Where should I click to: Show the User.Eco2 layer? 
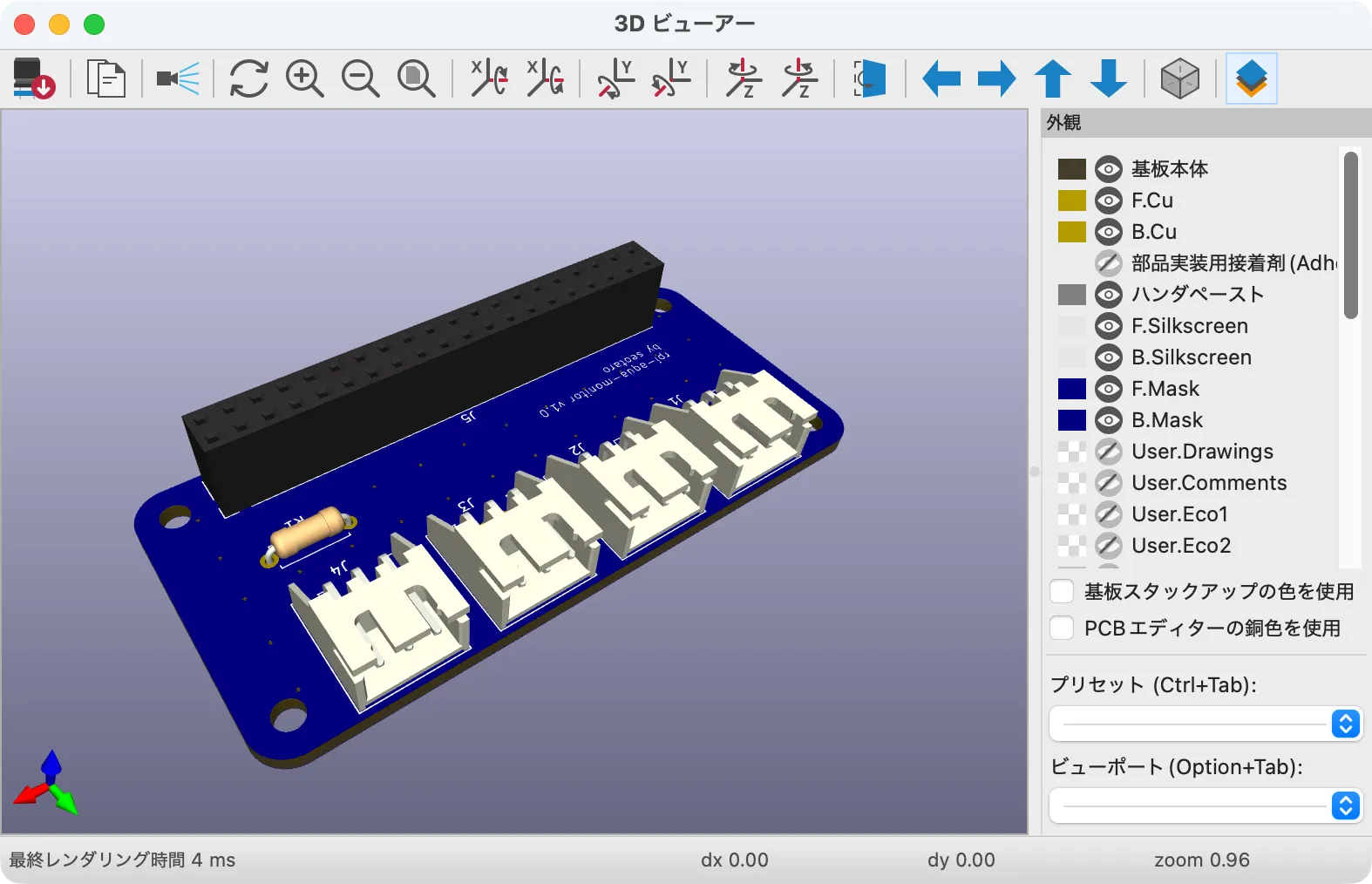[1108, 546]
